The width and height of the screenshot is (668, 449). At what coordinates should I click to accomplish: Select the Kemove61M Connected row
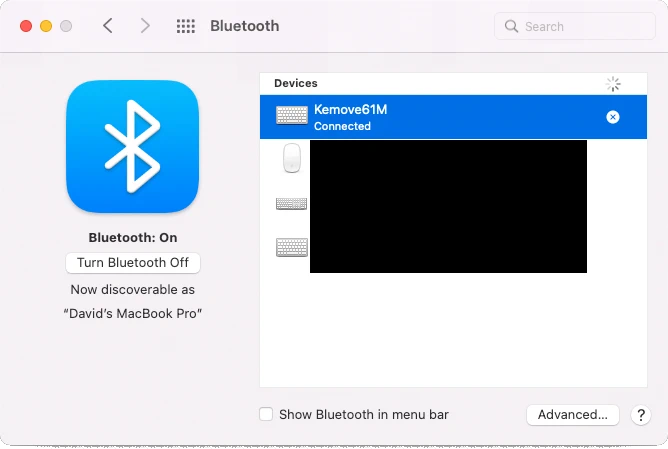tap(450, 117)
